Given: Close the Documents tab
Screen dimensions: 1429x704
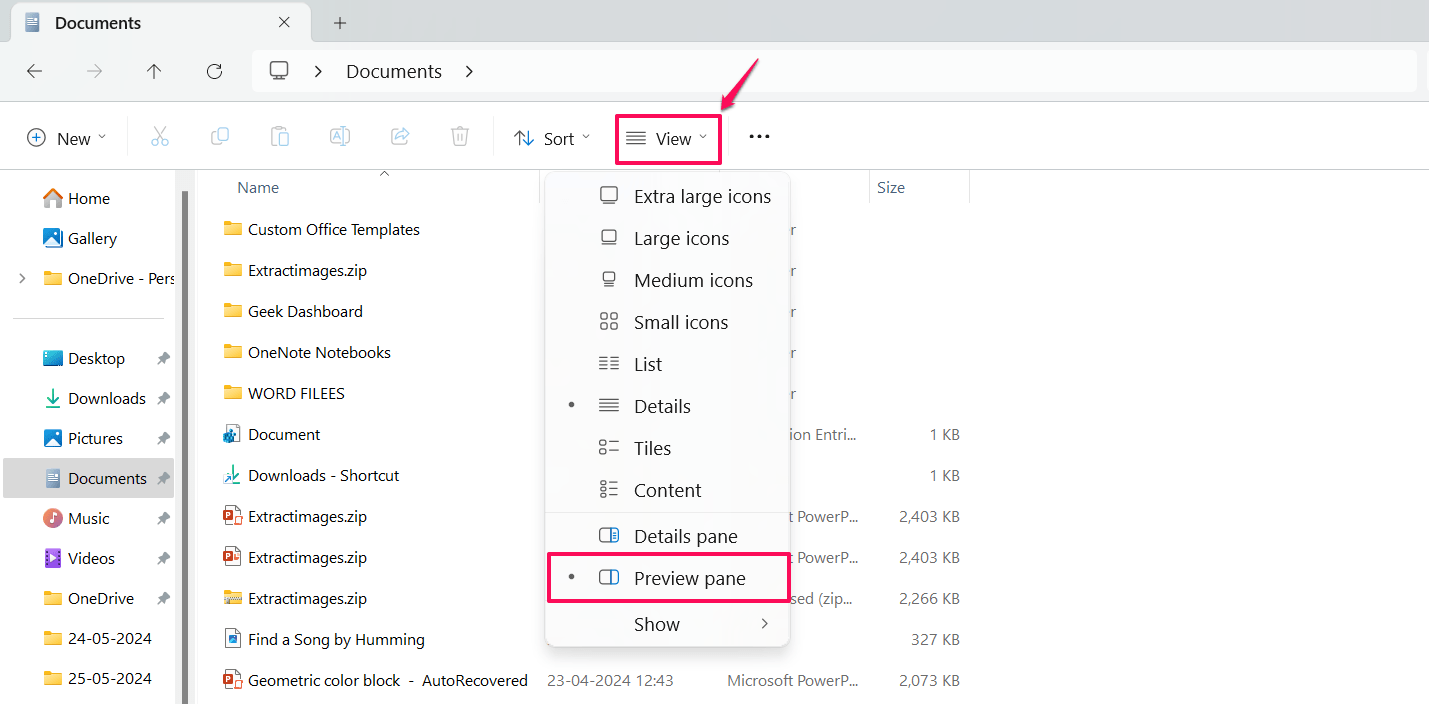Looking at the screenshot, I should click(x=284, y=22).
